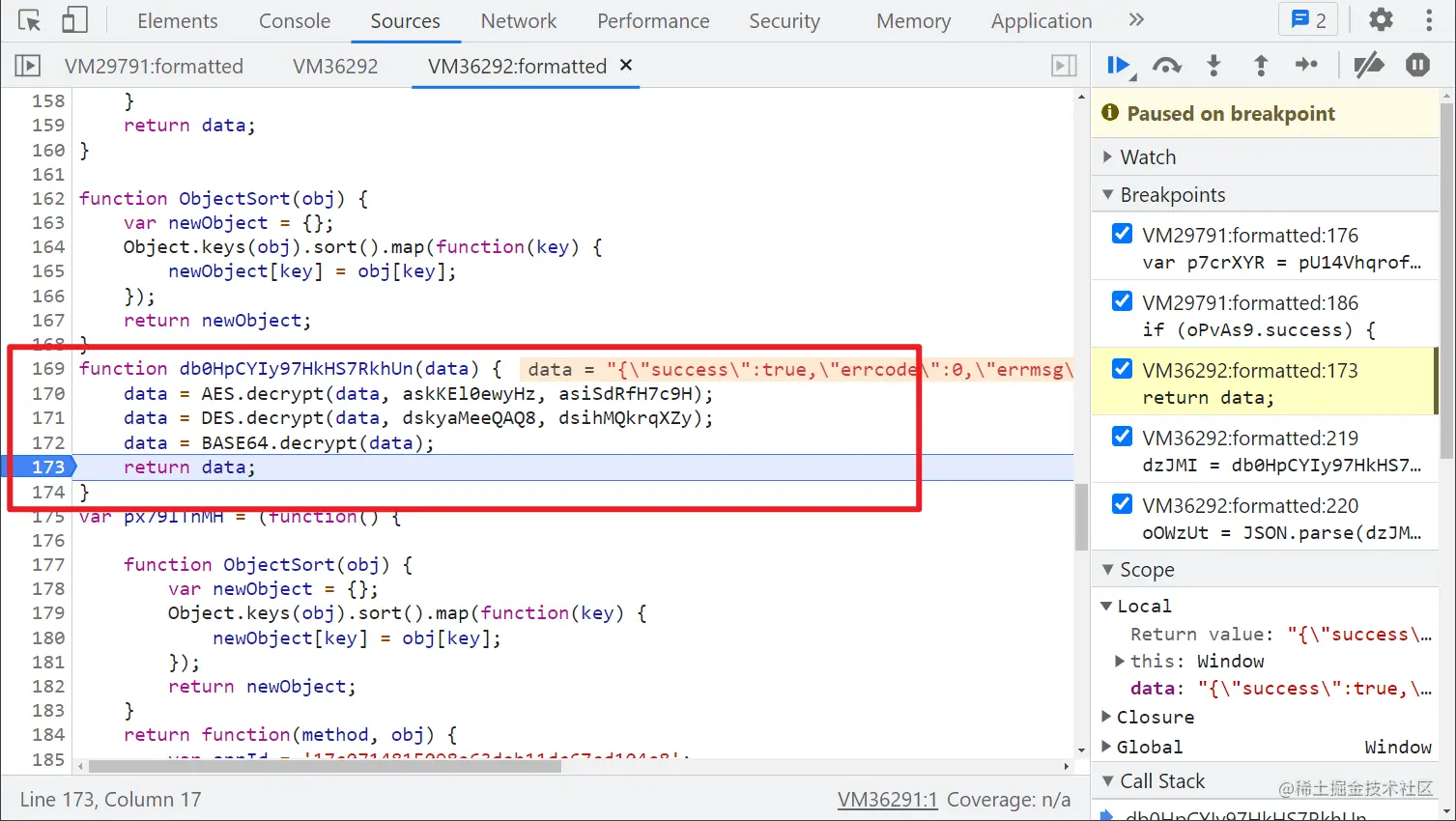Expand the Global scope

(x=1107, y=747)
